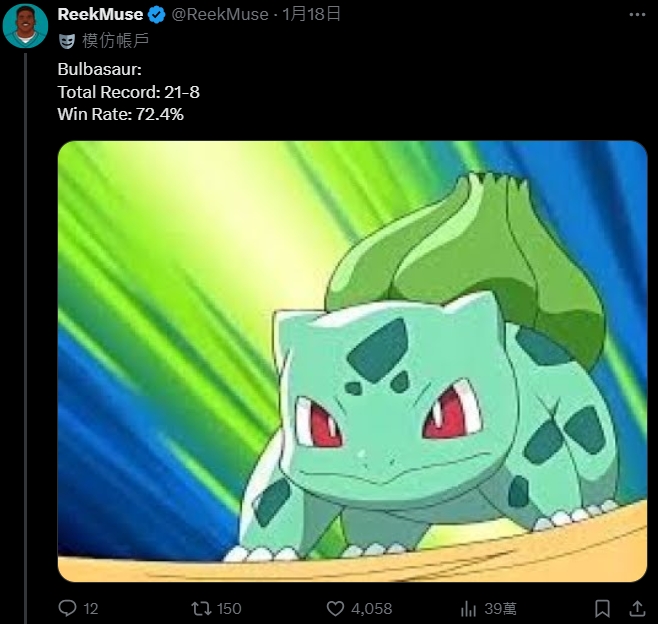This screenshot has height=624, width=658.
Task: Click the 模仿帳戶 parody label
Action: click(115, 41)
